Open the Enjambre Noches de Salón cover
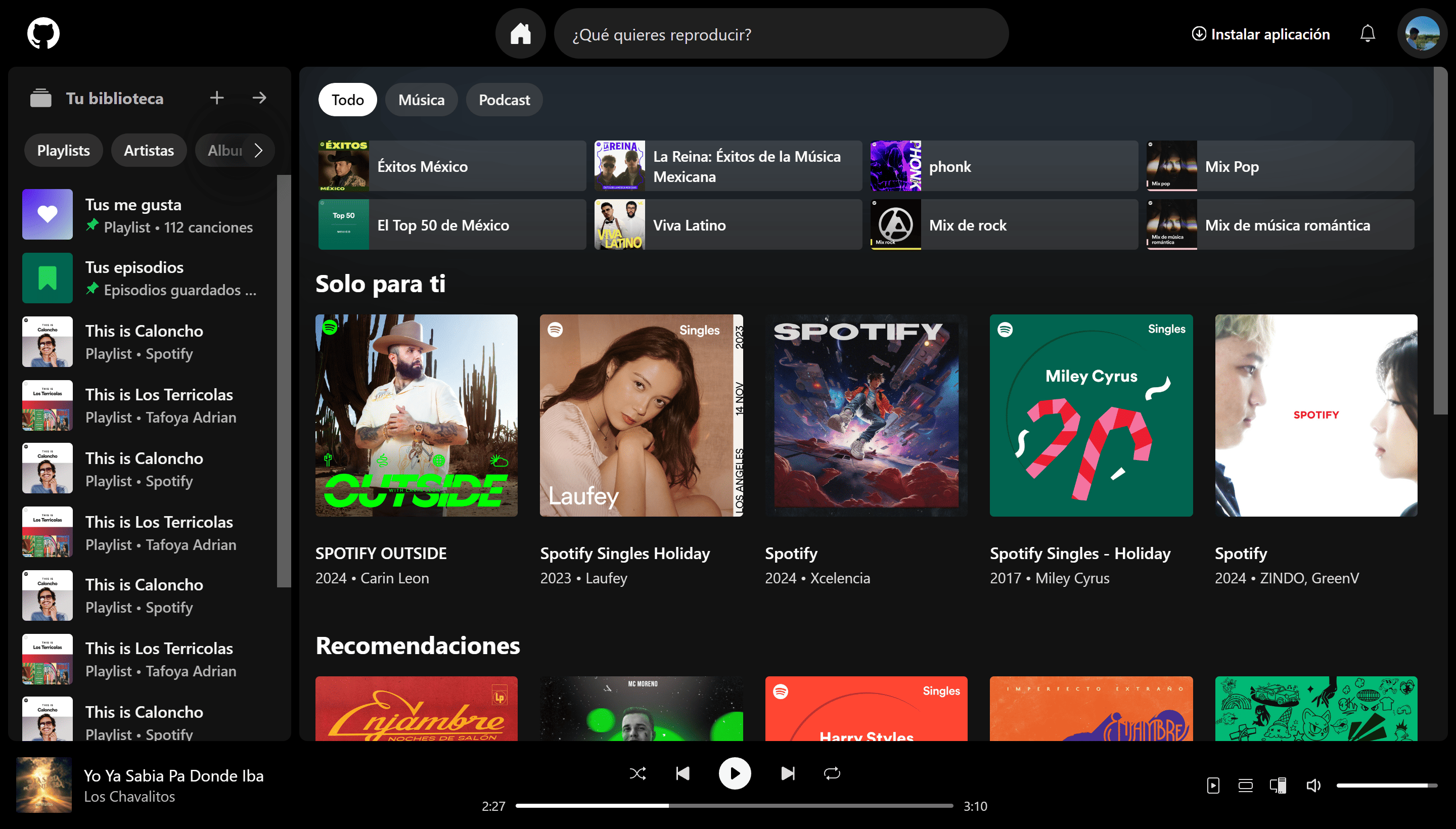1456x829 pixels. pyautogui.click(x=416, y=708)
